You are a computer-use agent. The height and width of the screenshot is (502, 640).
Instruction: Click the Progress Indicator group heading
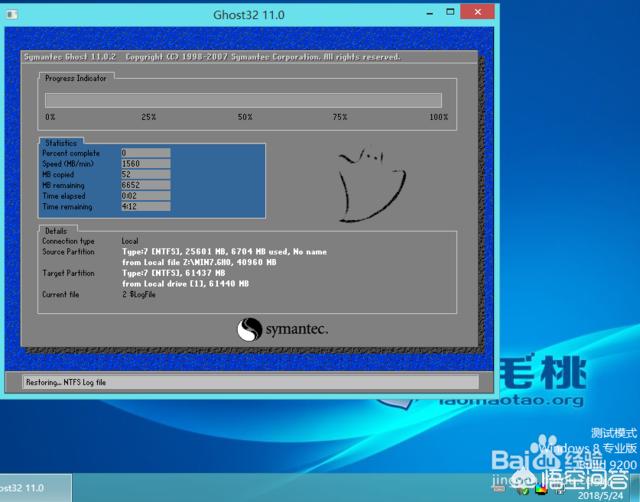(x=76, y=78)
